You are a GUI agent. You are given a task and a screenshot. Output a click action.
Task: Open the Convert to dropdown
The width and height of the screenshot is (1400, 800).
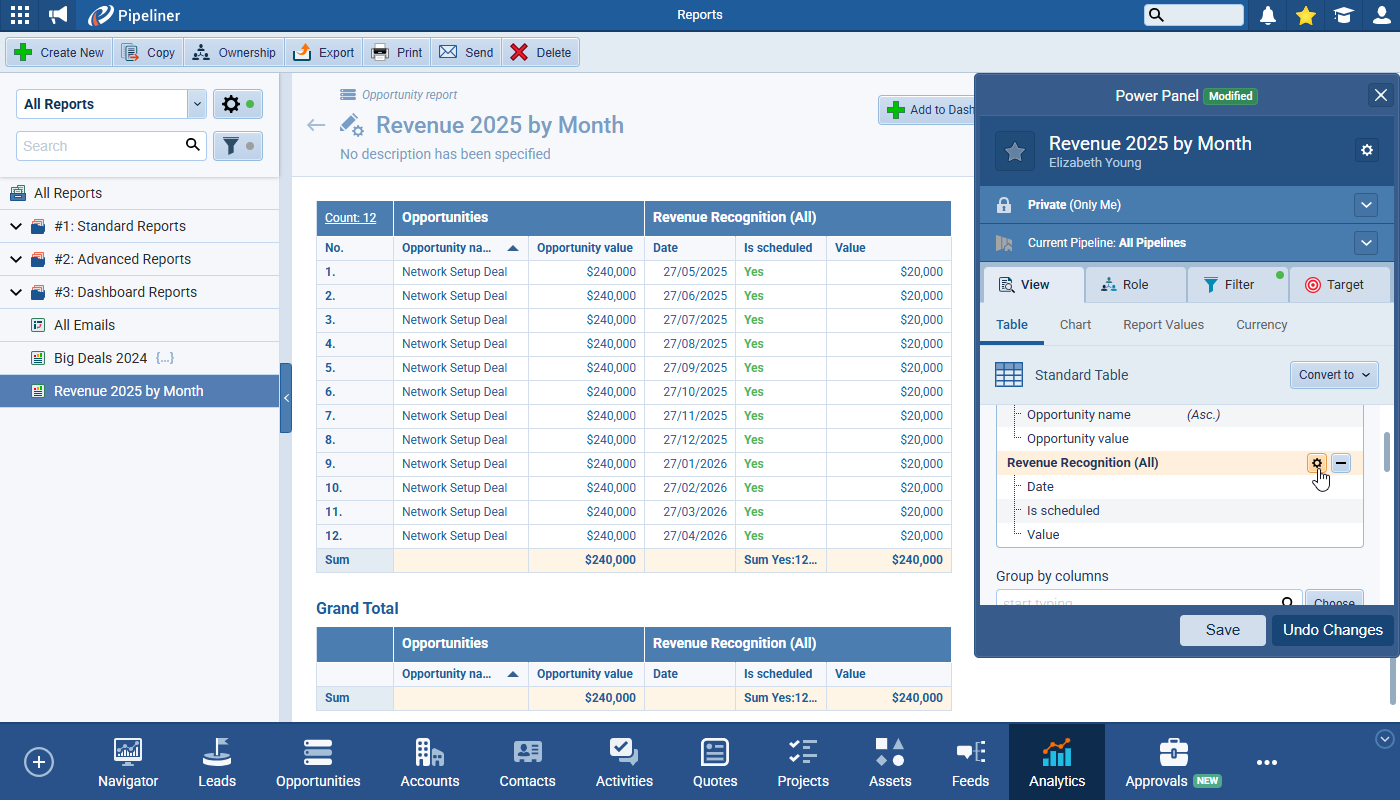tap(1334, 375)
